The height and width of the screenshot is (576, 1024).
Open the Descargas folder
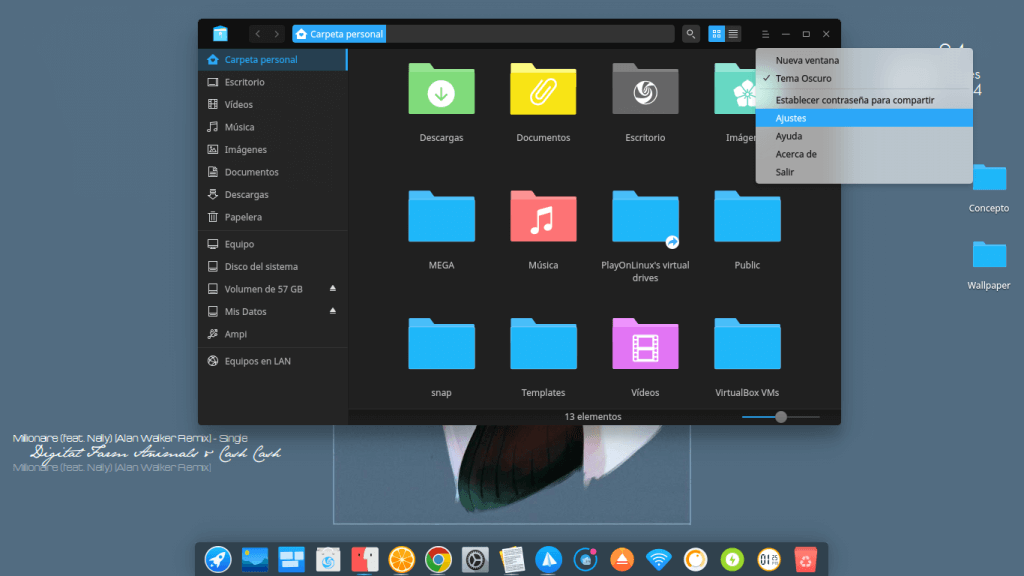(x=441, y=90)
